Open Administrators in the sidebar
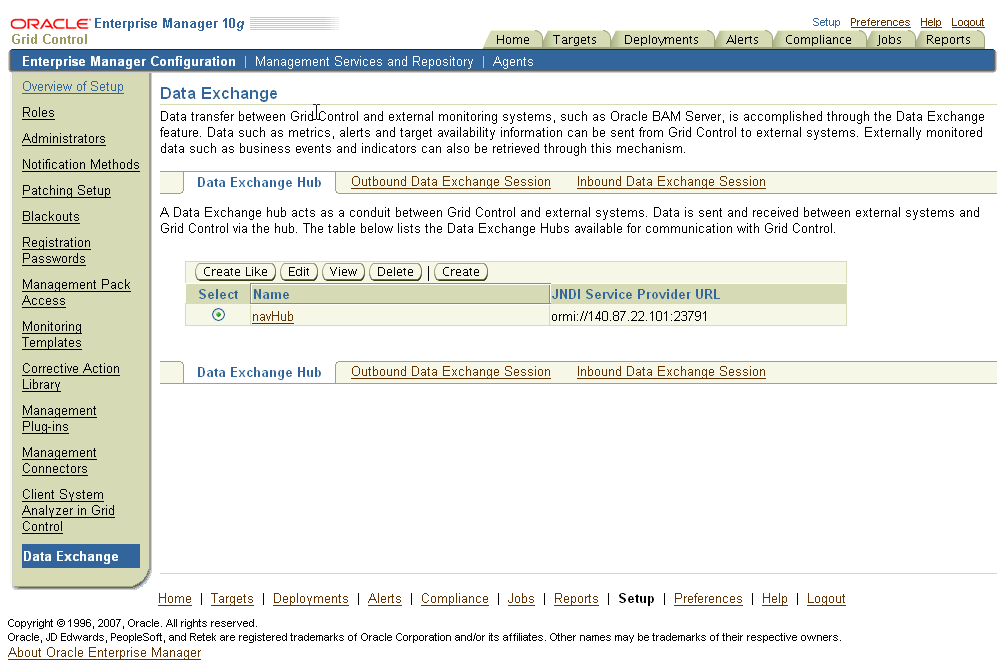The width and height of the screenshot is (1005, 668). [x=63, y=138]
